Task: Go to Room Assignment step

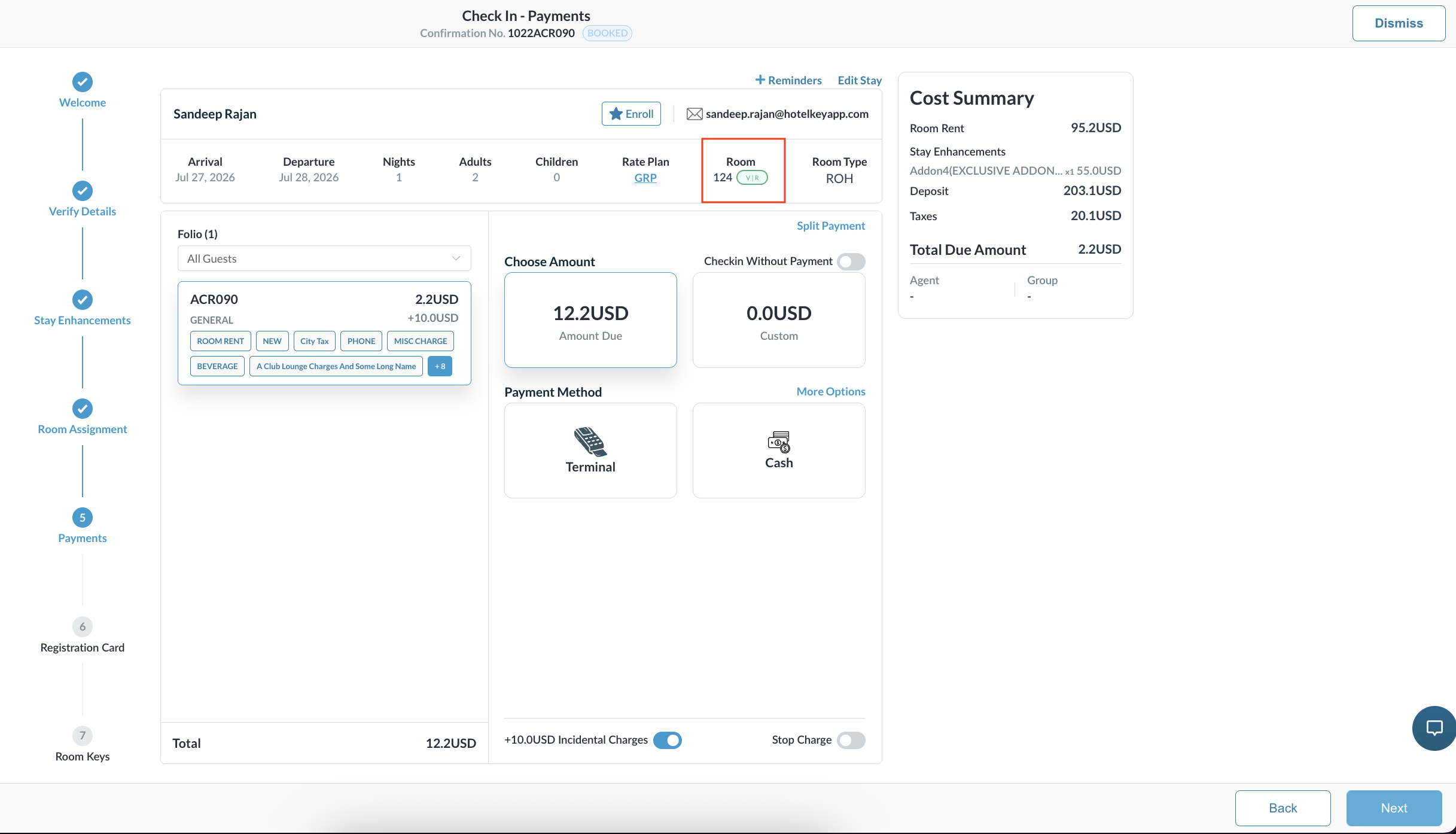Action: tap(83, 429)
